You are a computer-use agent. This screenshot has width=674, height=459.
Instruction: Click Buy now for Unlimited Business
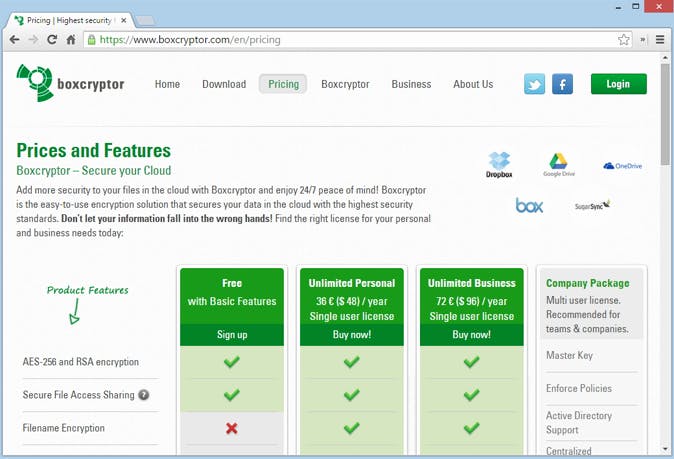pos(472,335)
